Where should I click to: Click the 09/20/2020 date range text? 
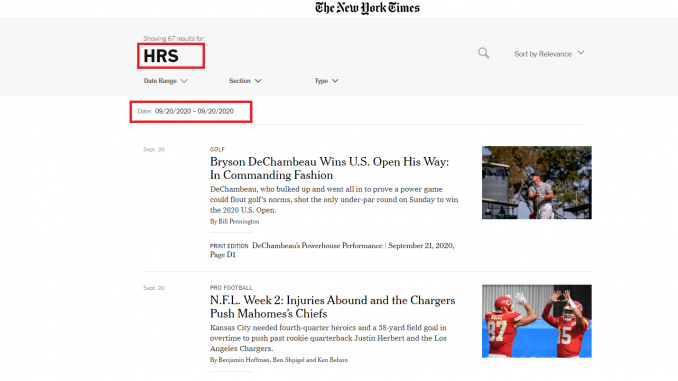(x=194, y=111)
